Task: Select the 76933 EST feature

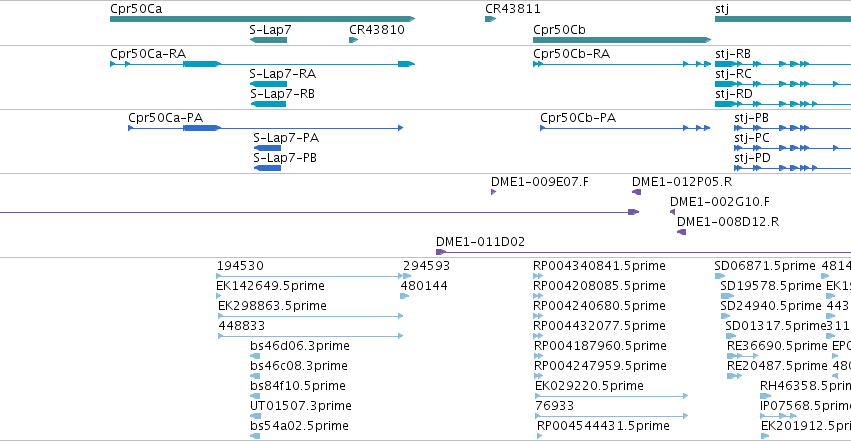Action: 612,416
